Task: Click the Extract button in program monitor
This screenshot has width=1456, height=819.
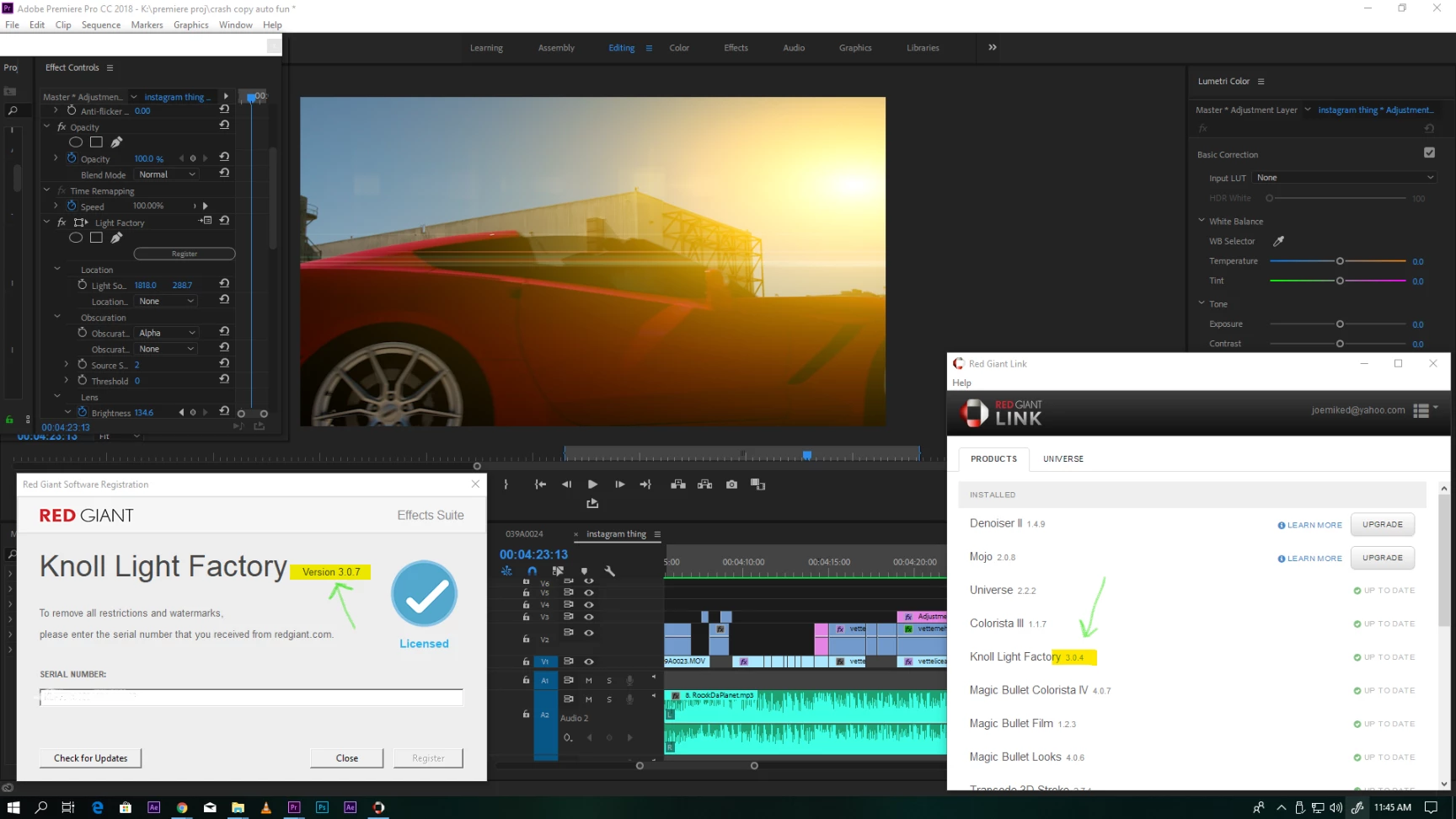Action: (x=704, y=484)
